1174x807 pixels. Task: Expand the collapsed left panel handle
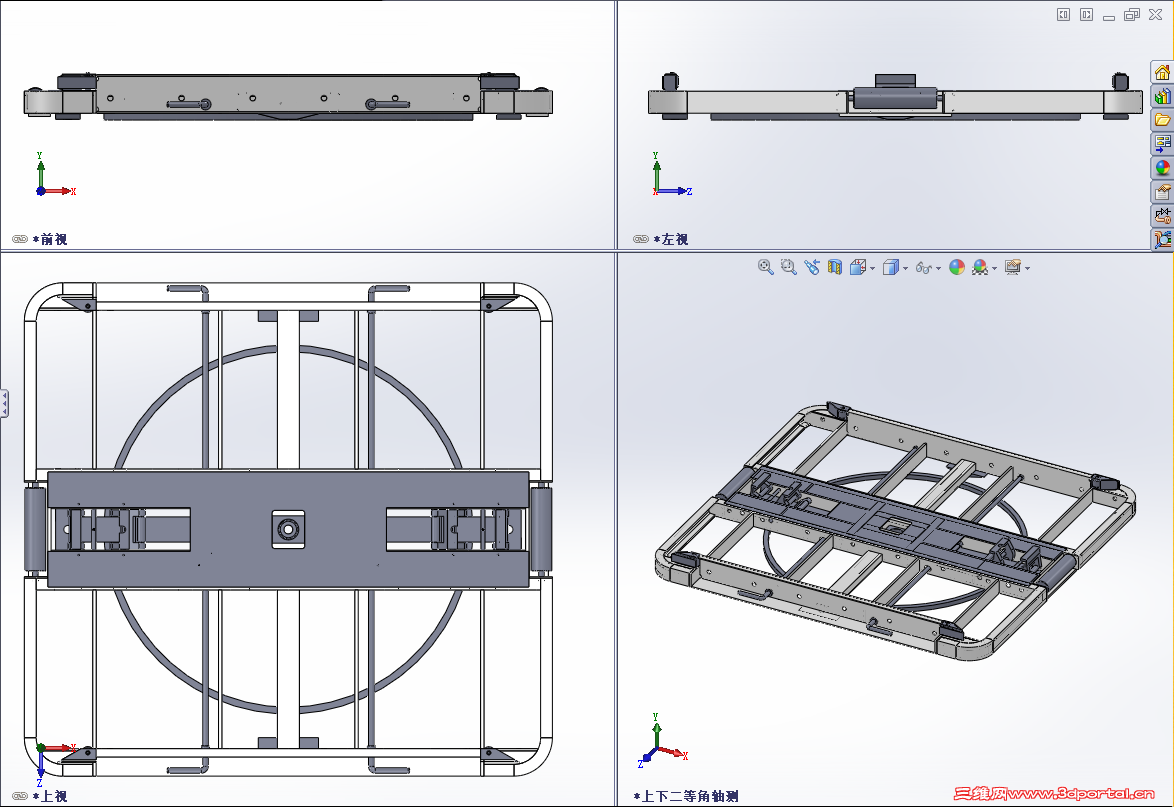pyautogui.click(x=4, y=404)
